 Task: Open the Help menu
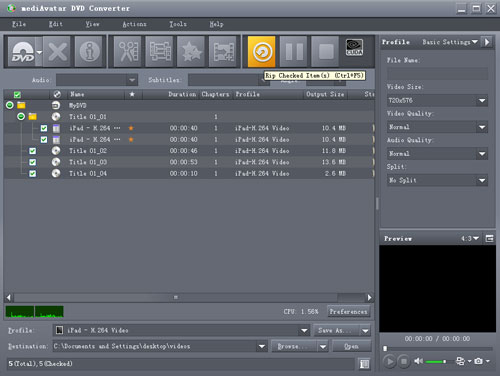tap(216, 24)
